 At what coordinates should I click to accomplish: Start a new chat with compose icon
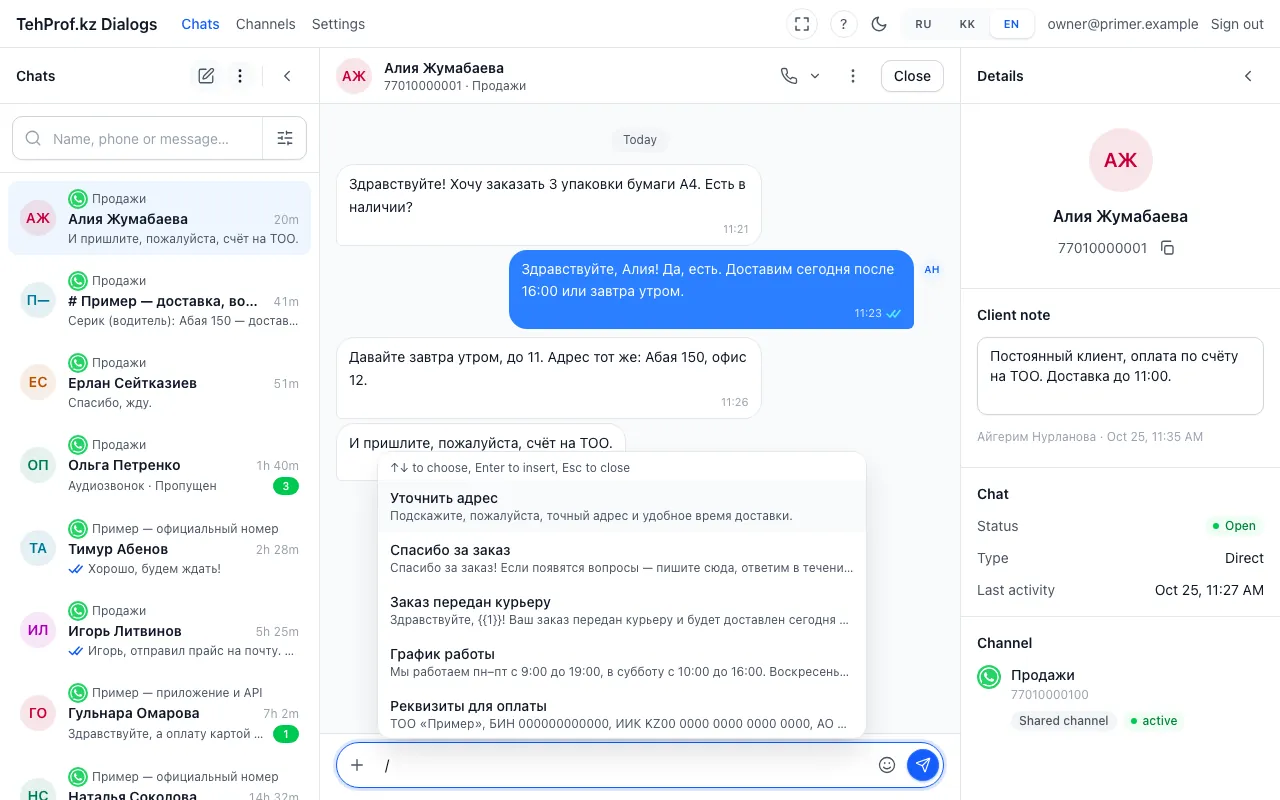click(206, 76)
